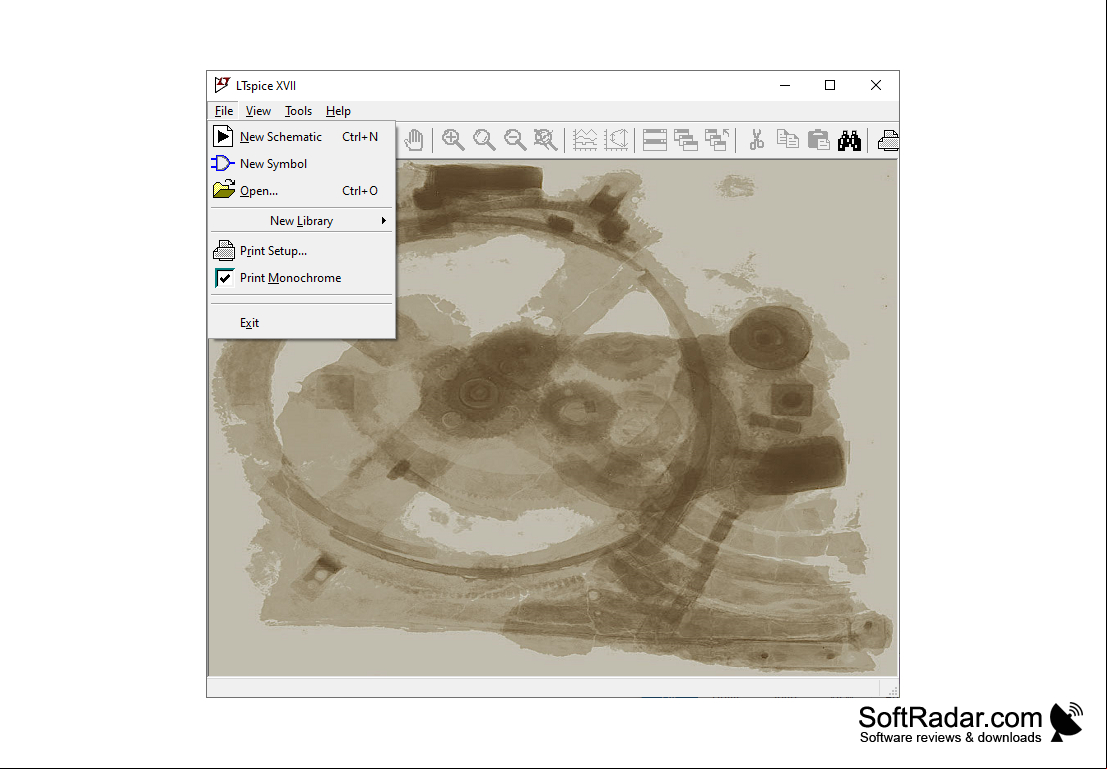Click the Halt hand icon in toolbar
The width and height of the screenshot is (1107, 769).
tap(414, 140)
